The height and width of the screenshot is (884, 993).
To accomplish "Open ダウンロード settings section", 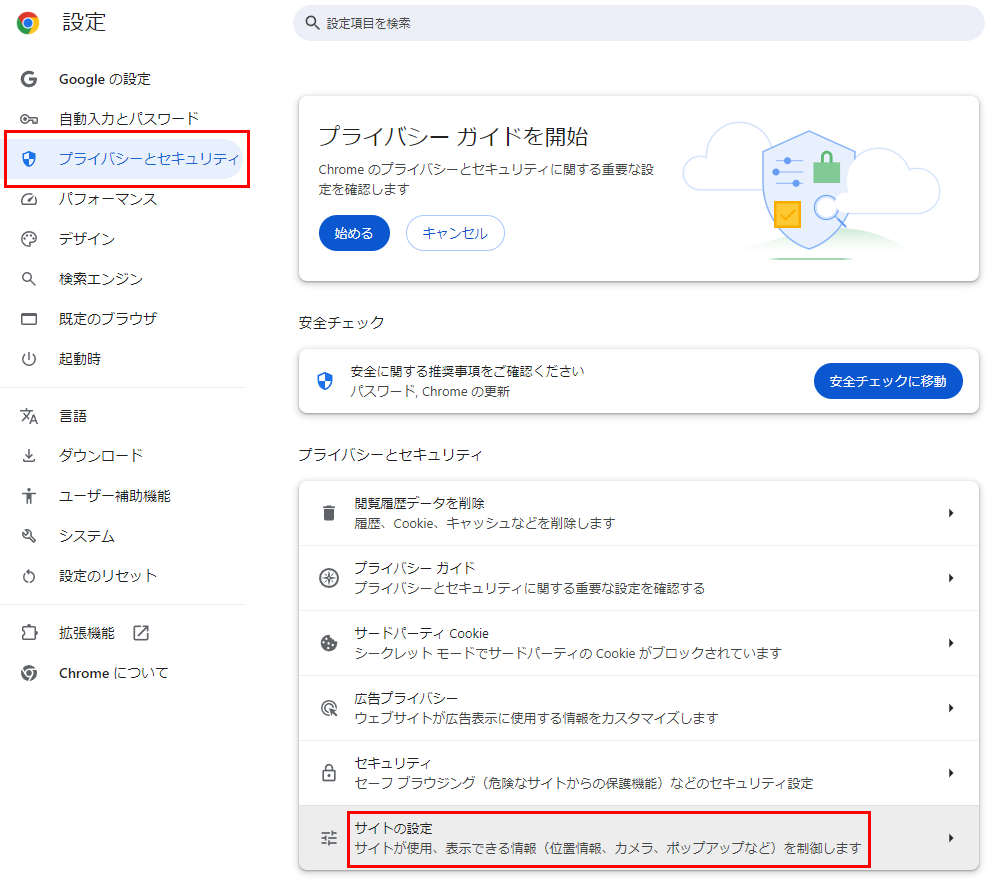I will (x=101, y=456).
